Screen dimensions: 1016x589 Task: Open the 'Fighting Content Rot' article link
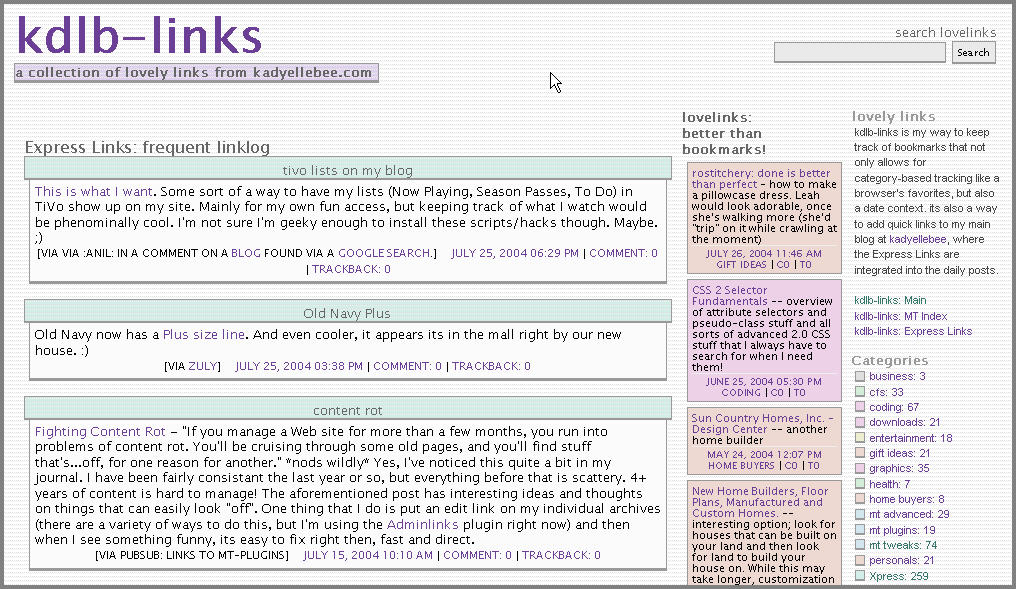100,432
